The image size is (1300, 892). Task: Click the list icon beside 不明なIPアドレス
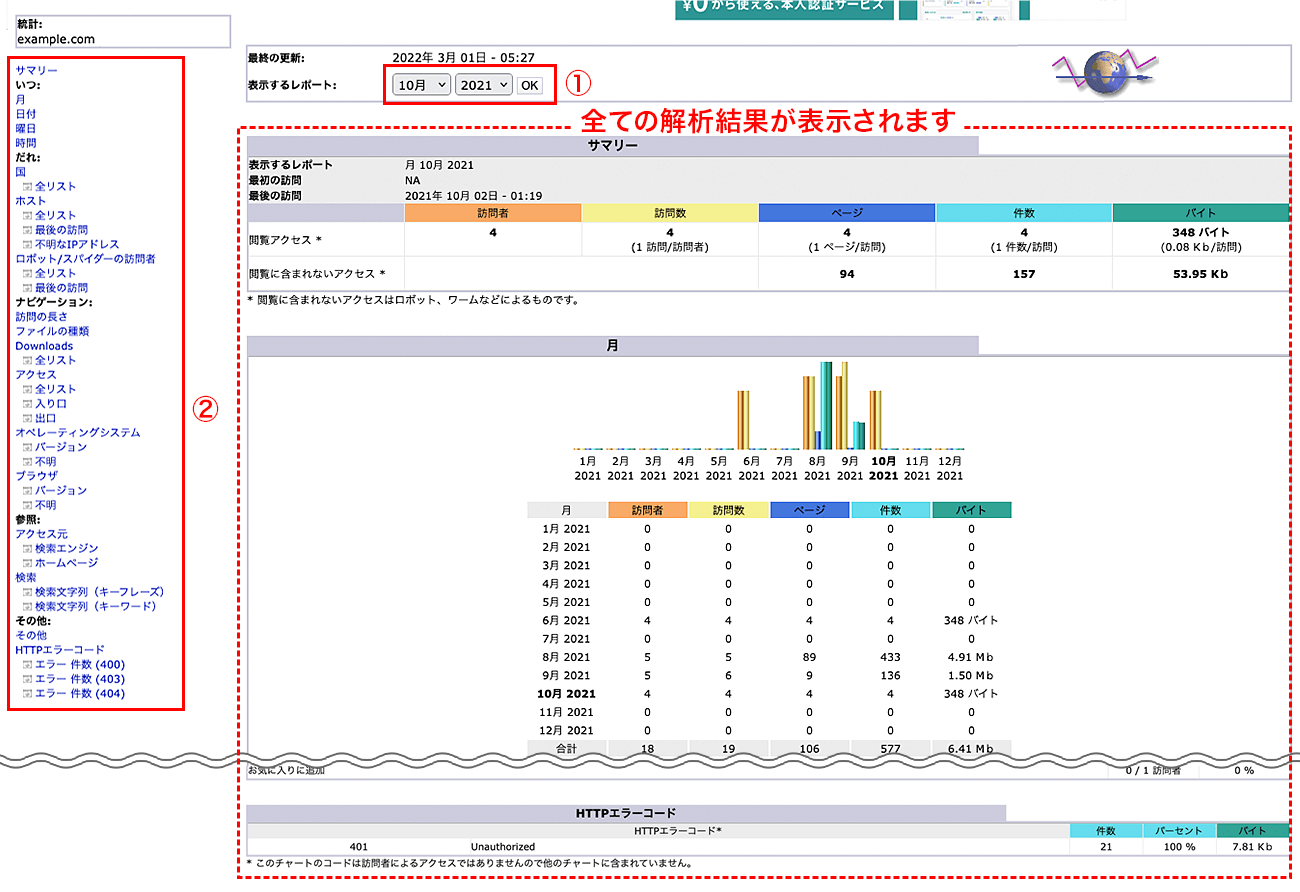click(27, 245)
